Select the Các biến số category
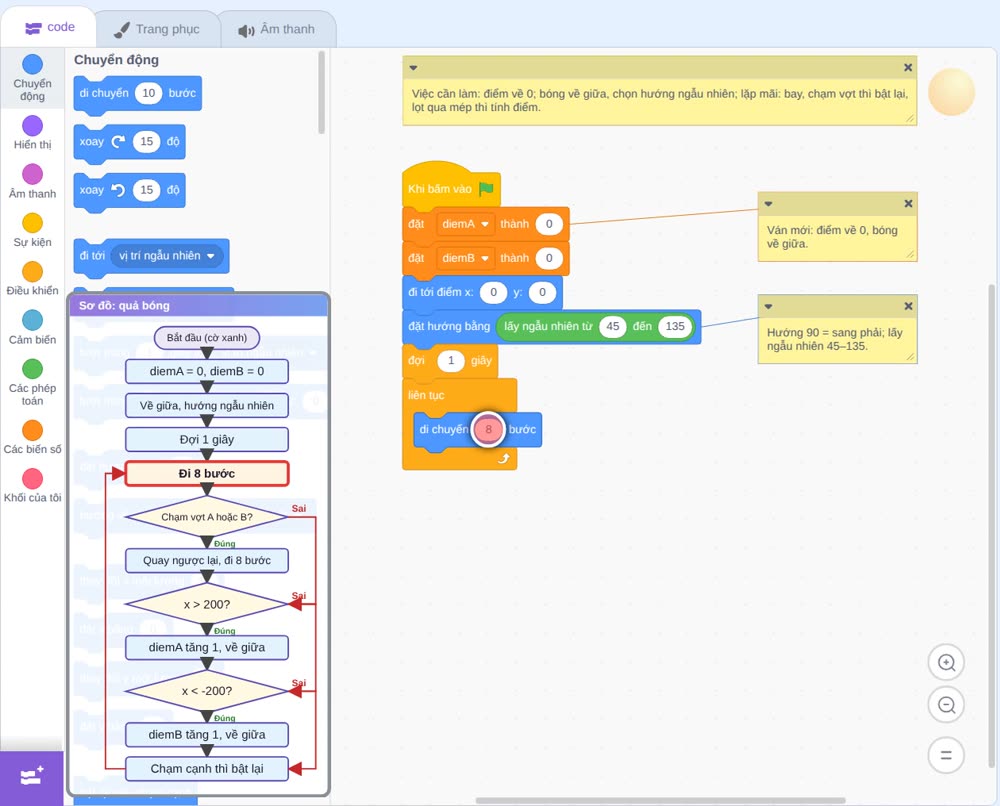This screenshot has width=1000, height=806. 33,437
